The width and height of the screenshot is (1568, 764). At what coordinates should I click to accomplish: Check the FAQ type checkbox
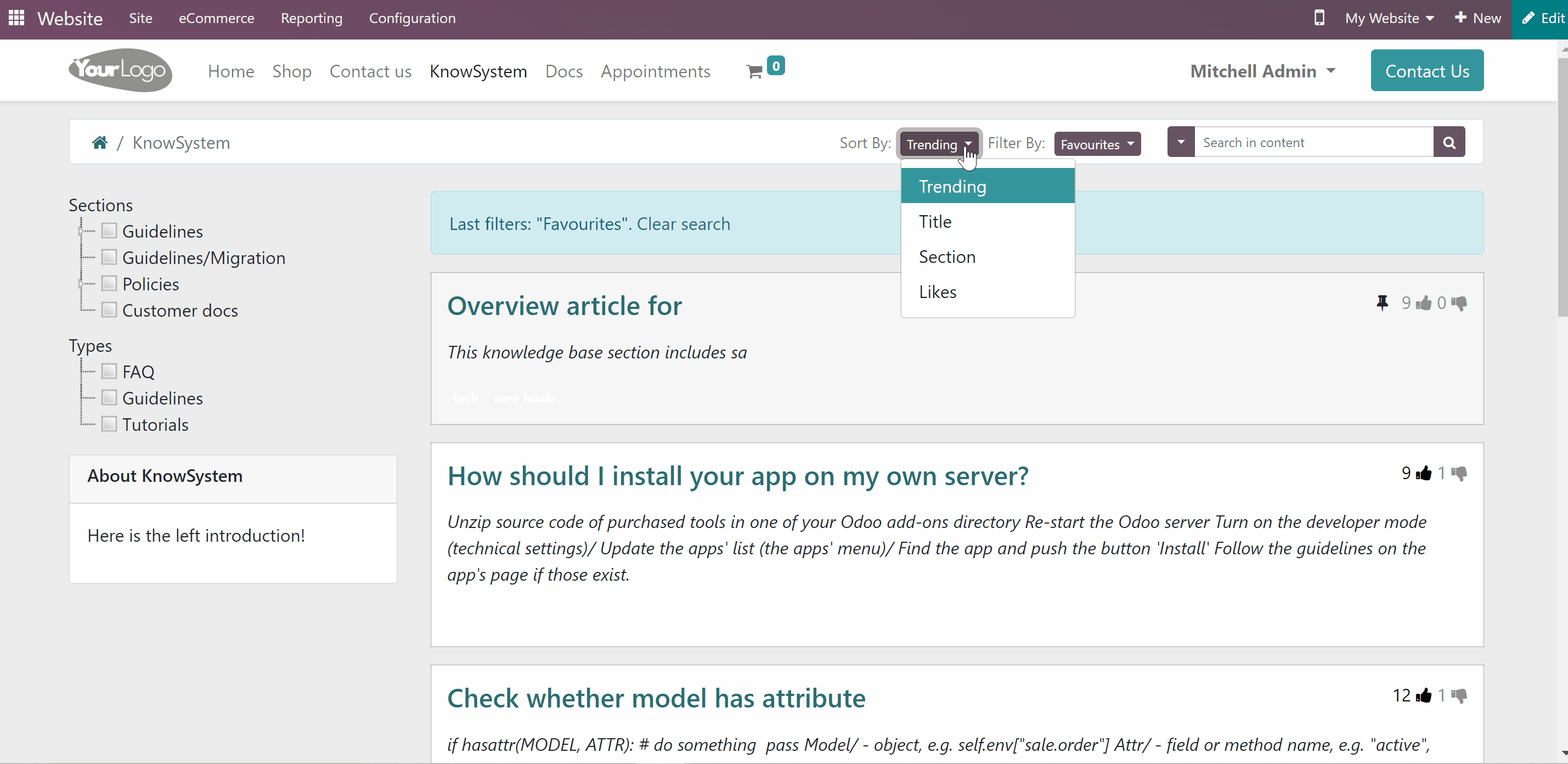pos(109,372)
